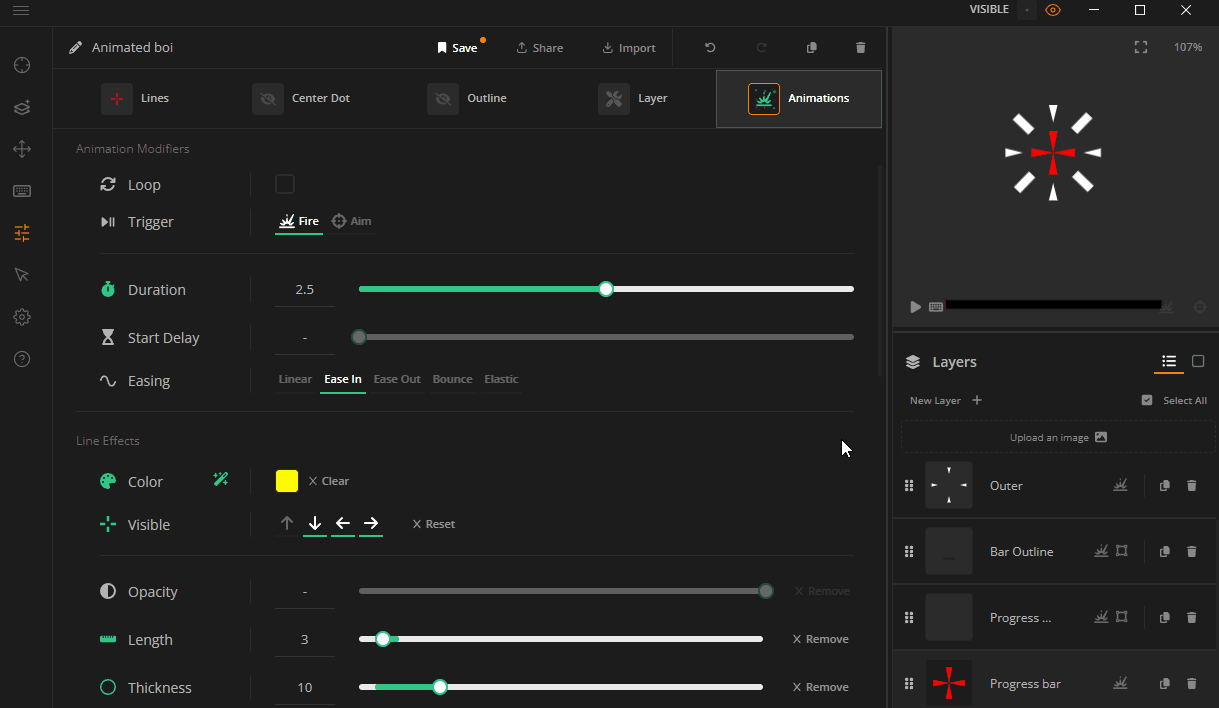Image resolution: width=1219 pixels, height=708 pixels.
Task: Open the crosshair target icon in the sidebar
Action: point(22,65)
